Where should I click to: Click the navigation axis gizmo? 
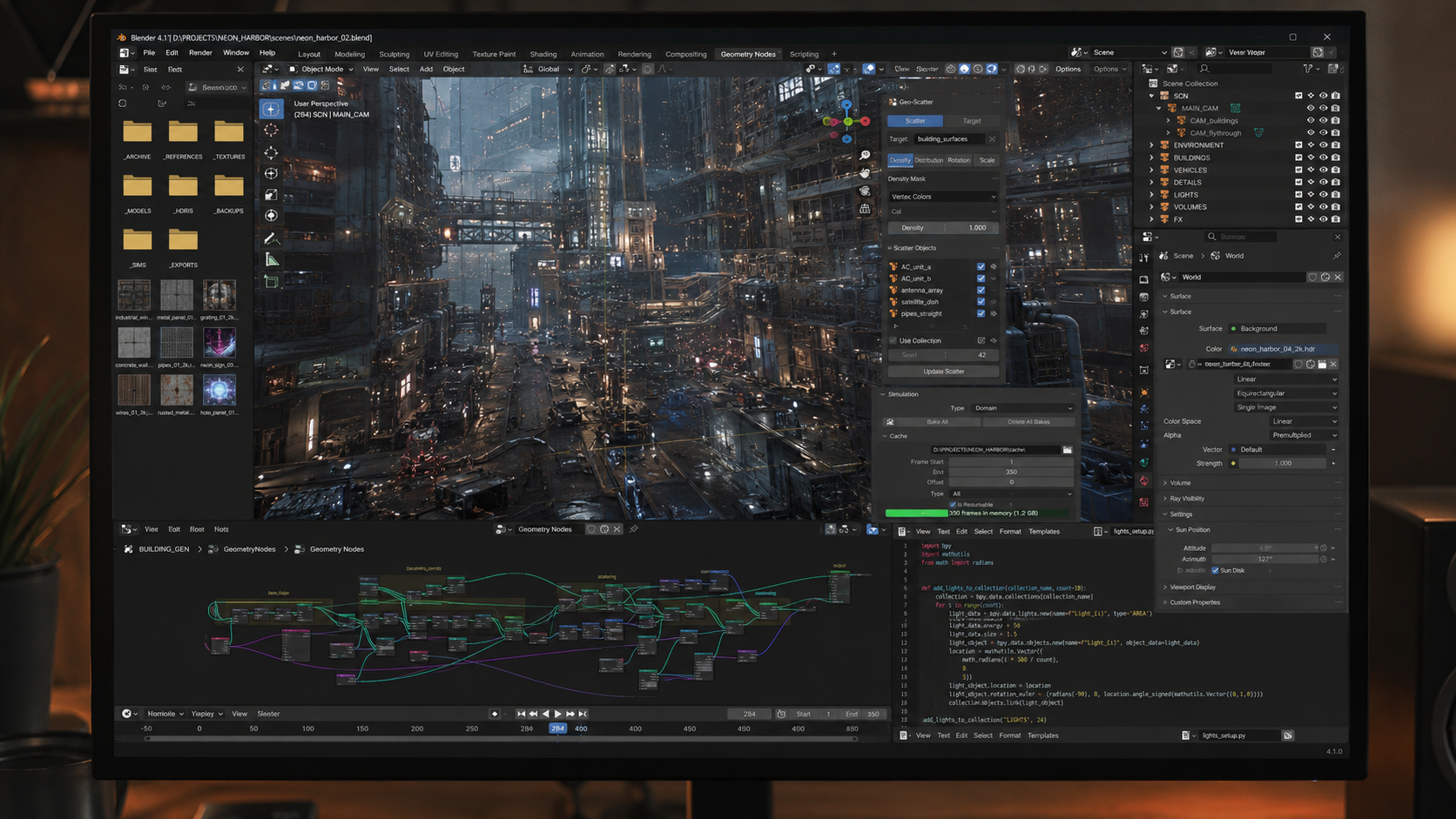tap(846, 121)
